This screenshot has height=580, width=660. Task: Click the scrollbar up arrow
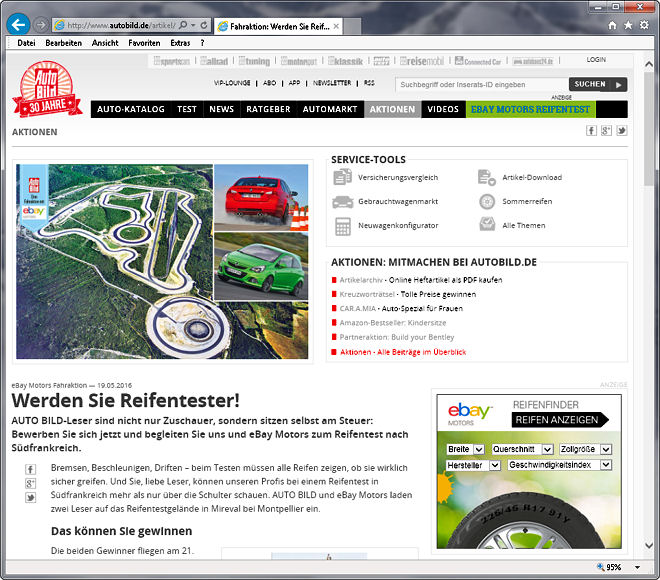649,64
